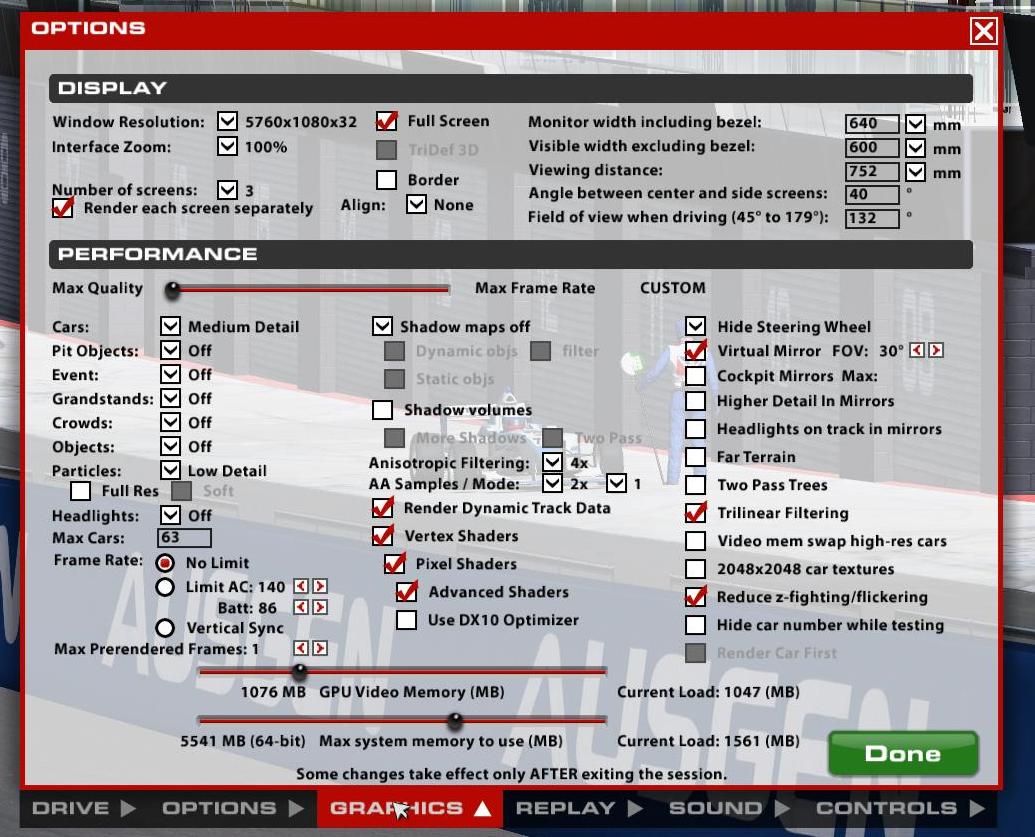Viewport: 1035px width, 837px height.
Task: Click the Max Quality slider handle
Action: (173, 290)
